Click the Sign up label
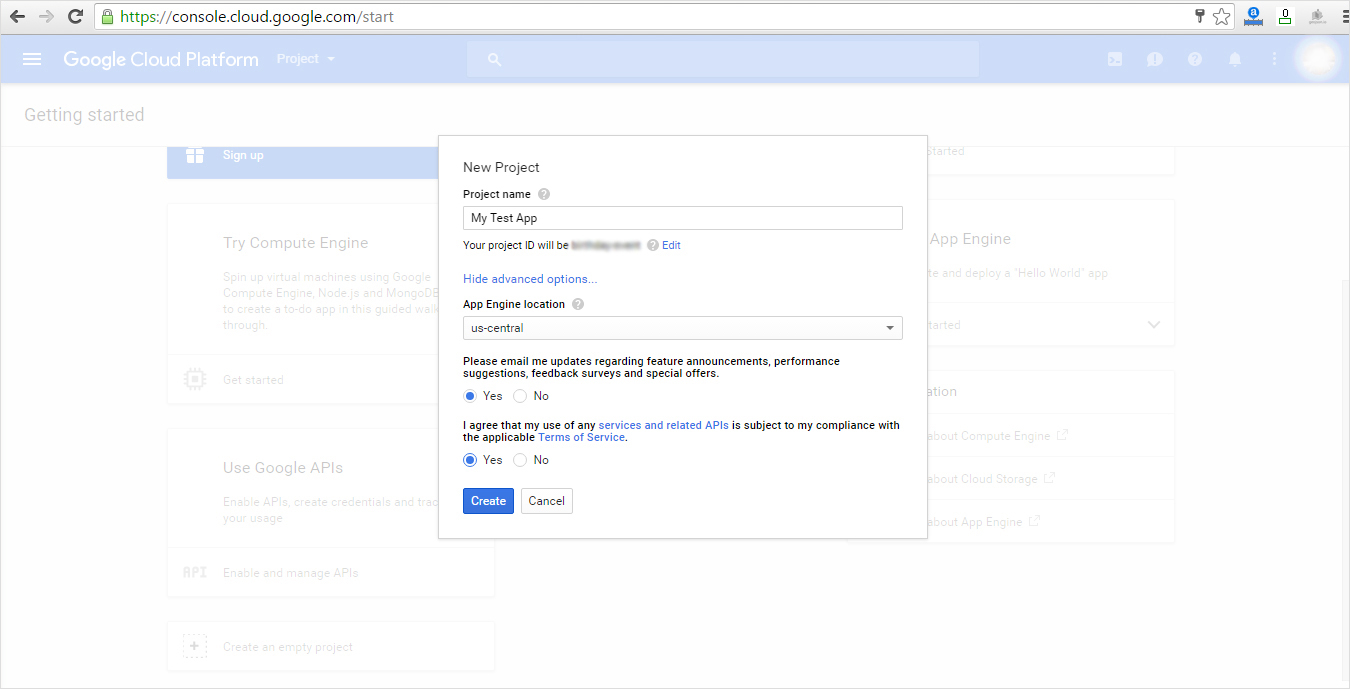This screenshot has width=1350, height=689. coord(243,155)
